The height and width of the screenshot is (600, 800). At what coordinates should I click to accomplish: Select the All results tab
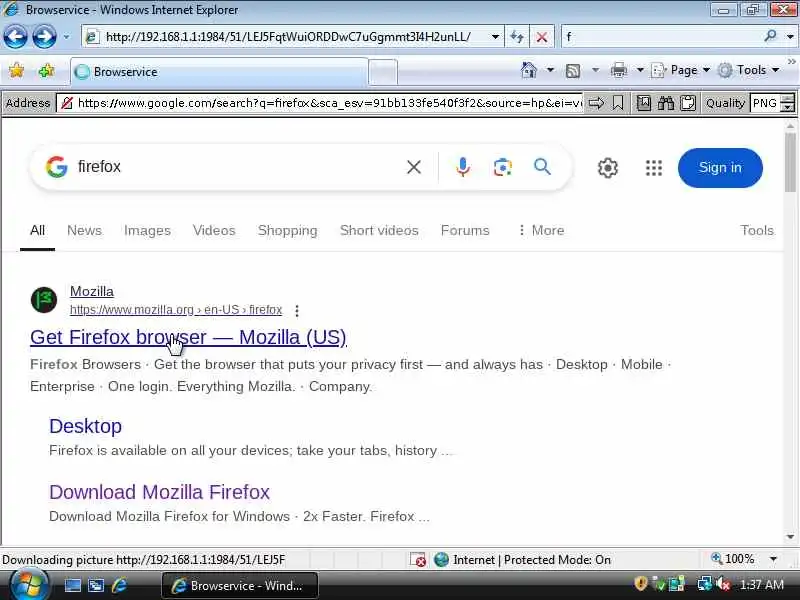coord(37,231)
